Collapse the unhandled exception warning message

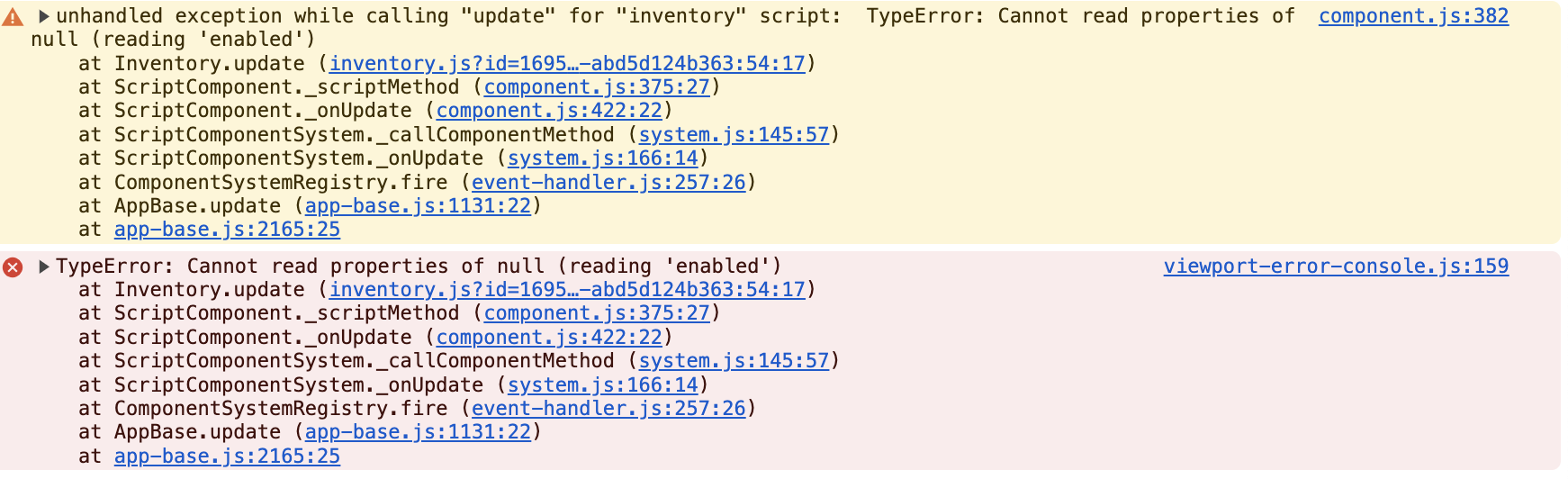(43, 16)
